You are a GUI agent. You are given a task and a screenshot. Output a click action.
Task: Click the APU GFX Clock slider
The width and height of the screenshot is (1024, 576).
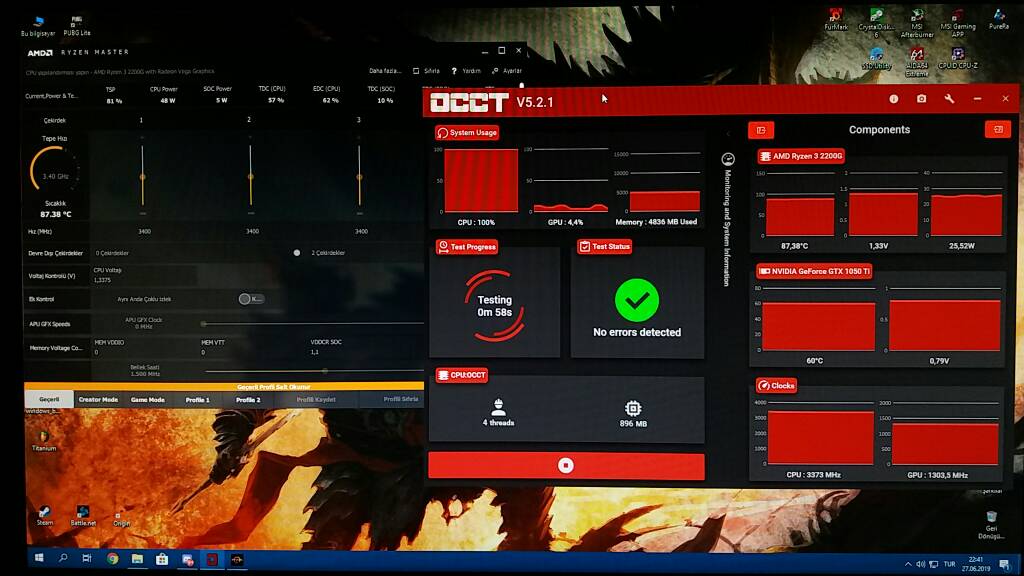(313, 323)
